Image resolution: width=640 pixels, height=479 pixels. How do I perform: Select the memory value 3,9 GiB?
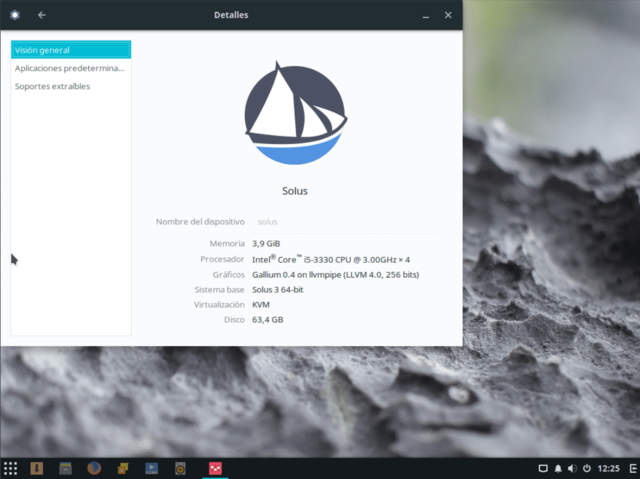click(266, 244)
